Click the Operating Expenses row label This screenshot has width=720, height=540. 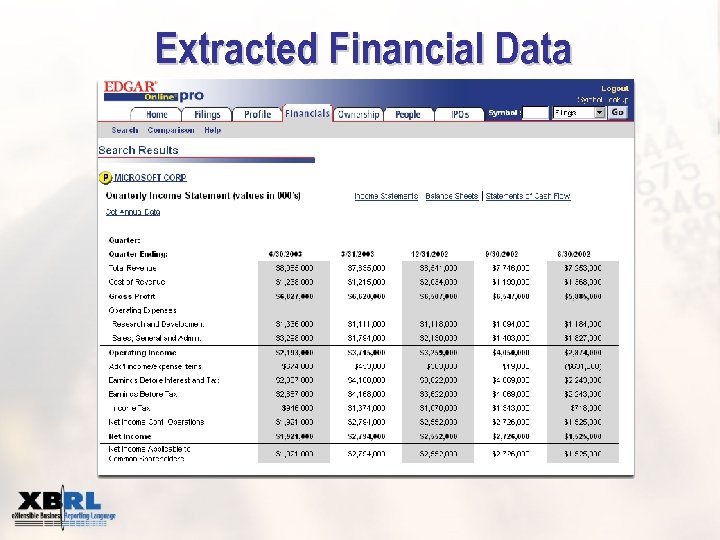click(142, 310)
